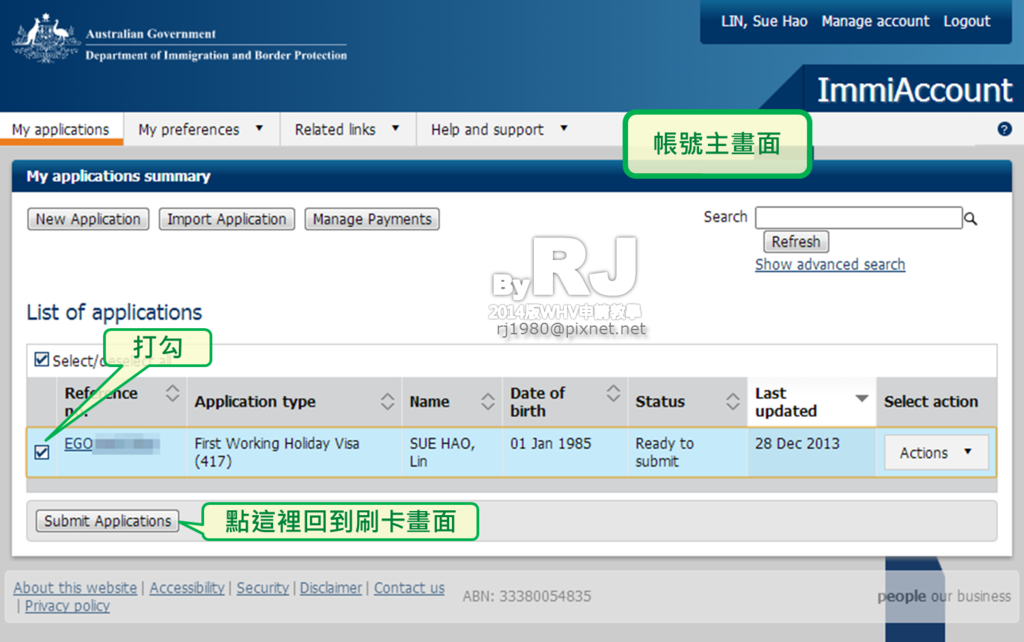The image size is (1024, 642).
Task: Click the search magnifier icon
Action: 970,219
